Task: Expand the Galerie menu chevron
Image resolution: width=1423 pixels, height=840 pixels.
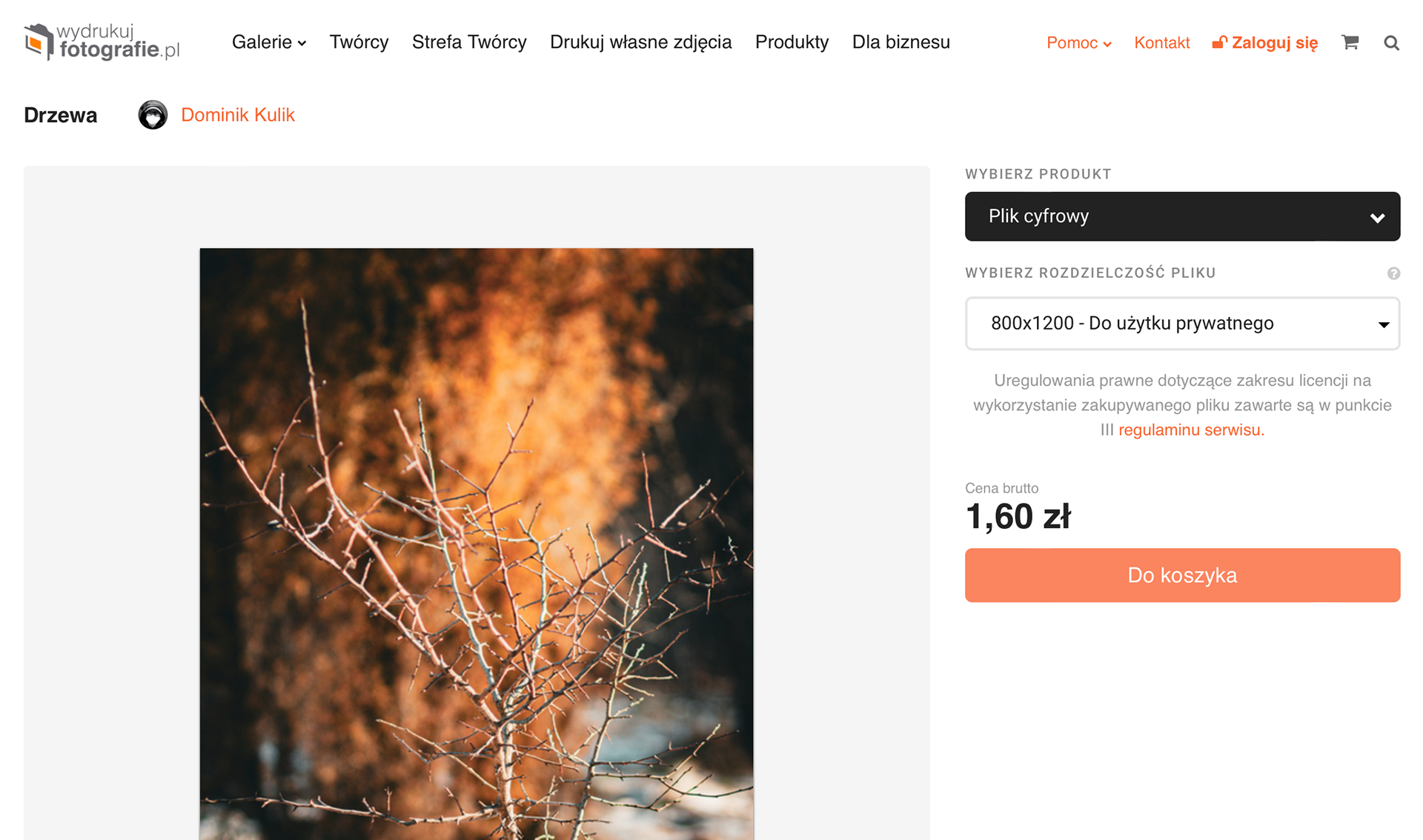Action: (302, 44)
